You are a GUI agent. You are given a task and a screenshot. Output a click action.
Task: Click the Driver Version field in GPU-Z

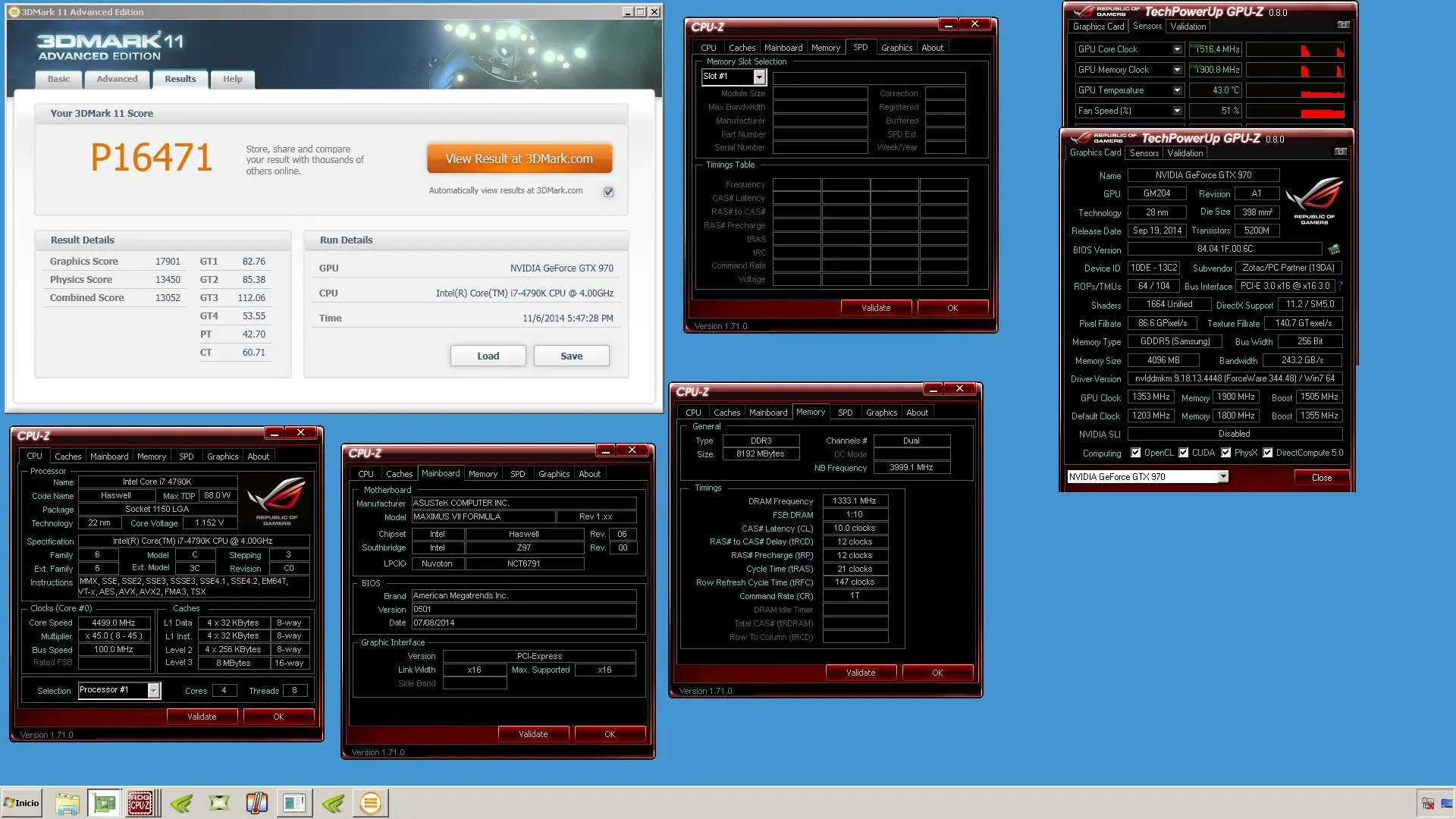click(1235, 378)
